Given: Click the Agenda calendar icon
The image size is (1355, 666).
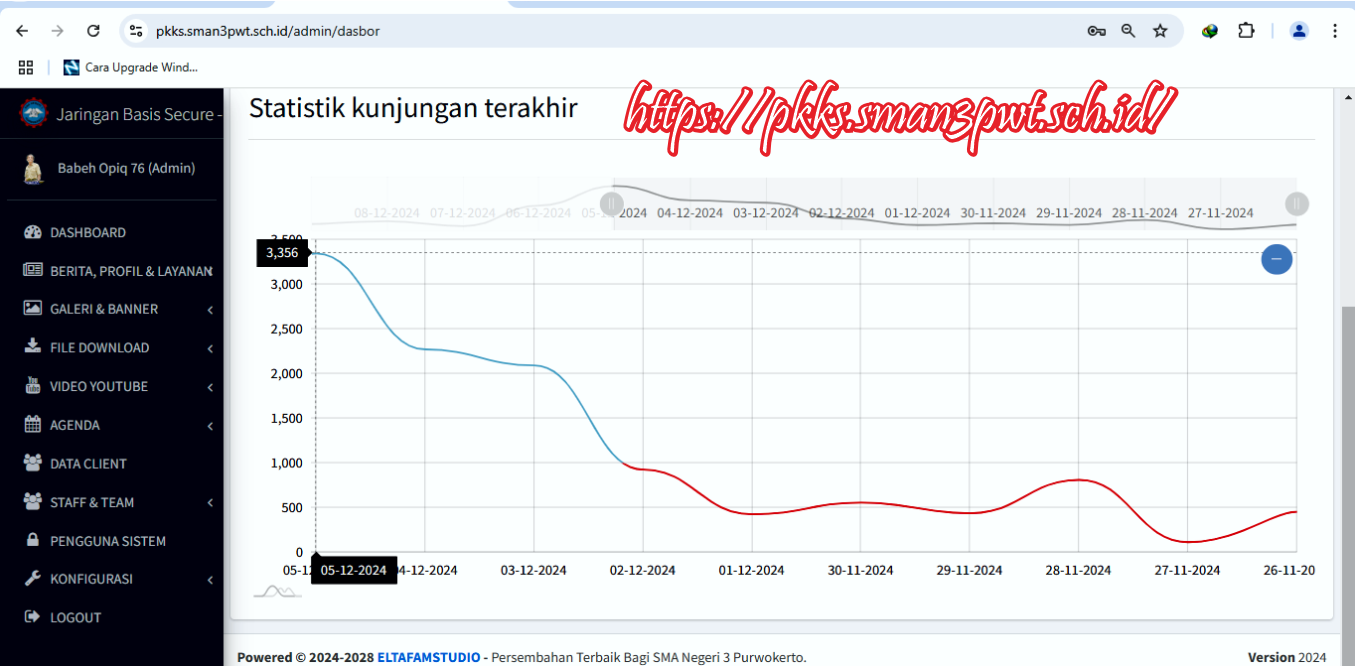Looking at the screenshot, I should point(32,425).
